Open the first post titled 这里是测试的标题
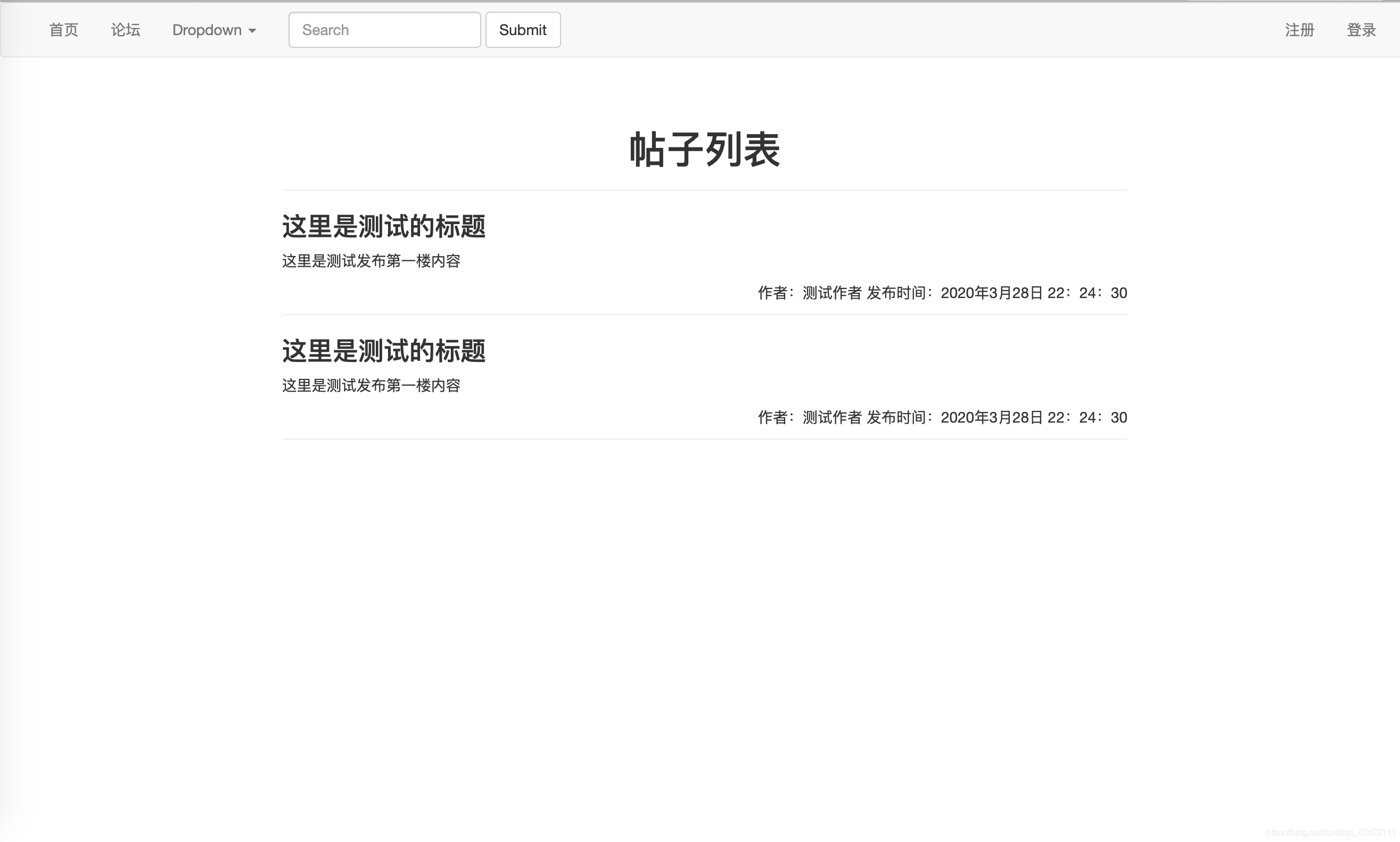Screen dimensions: 1400x842 (x=384, y=226)
